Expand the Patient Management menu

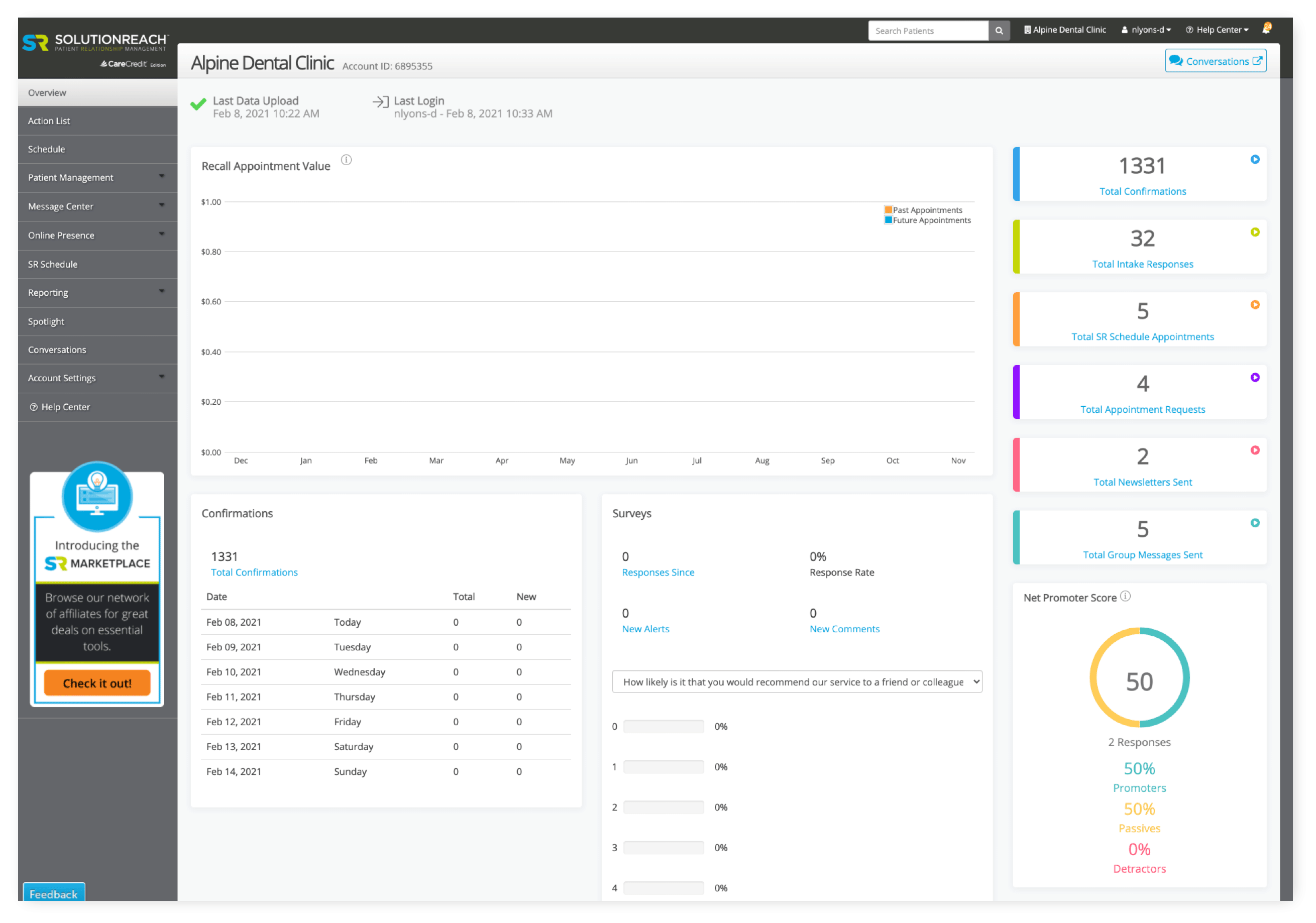coord(97,178)
